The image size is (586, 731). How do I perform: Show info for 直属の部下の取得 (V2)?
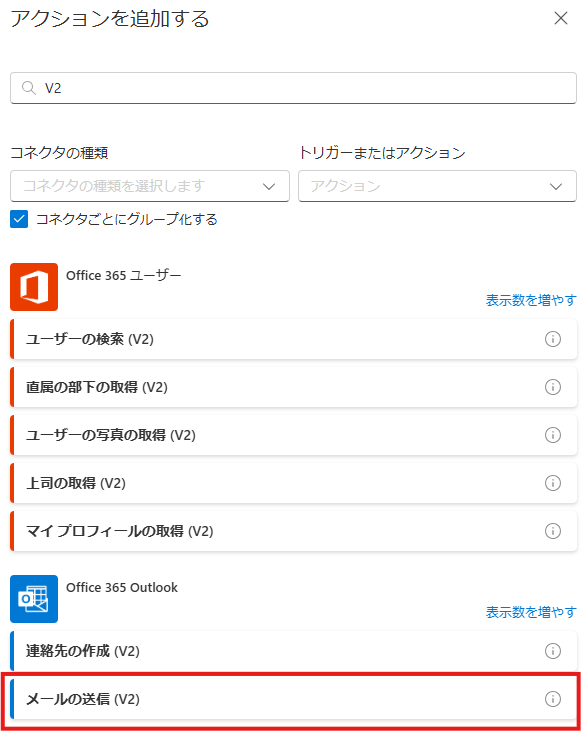(553, 387)
